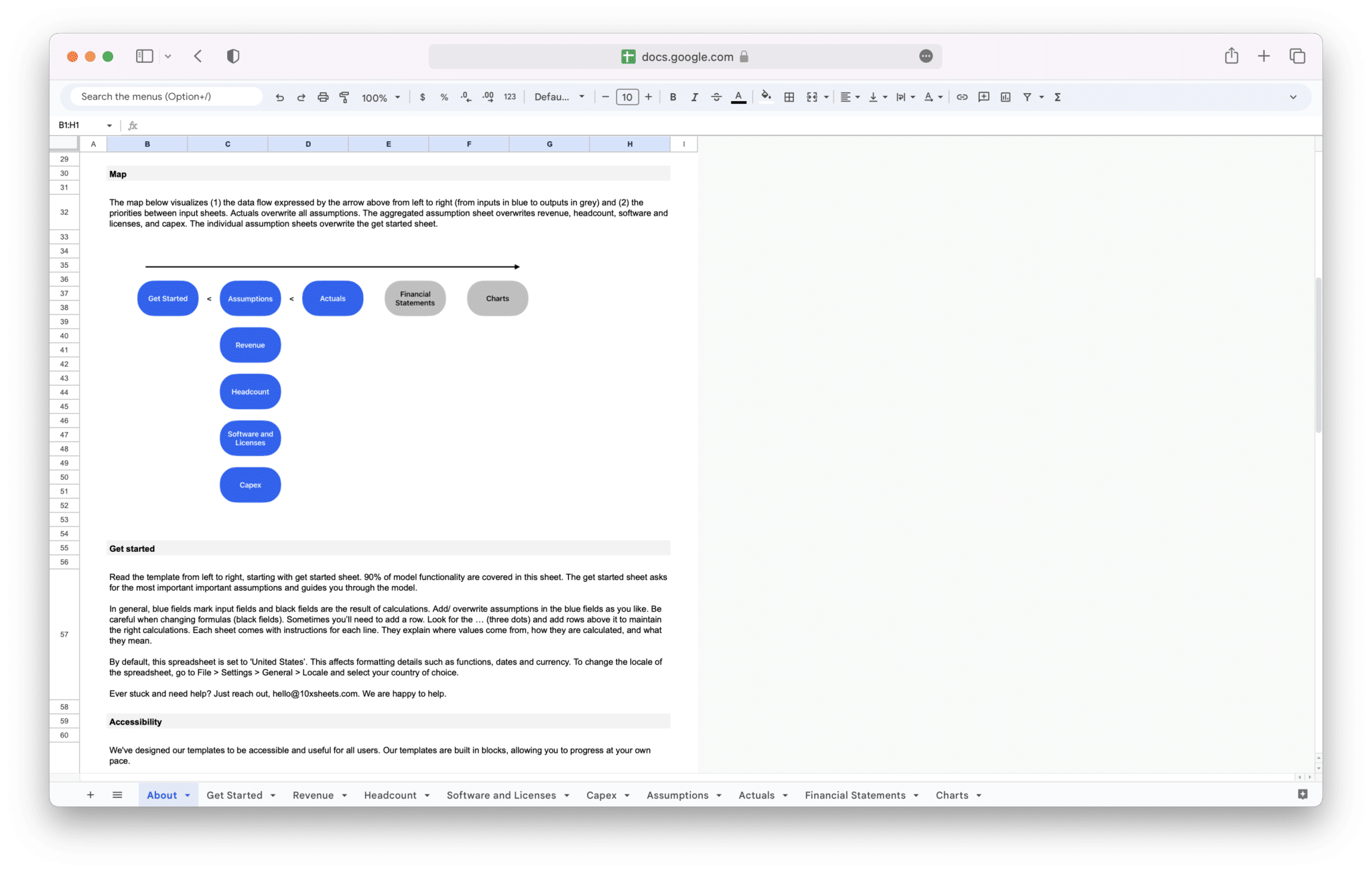
Task: Toggle italic formatting
Action: click(694, 96)
